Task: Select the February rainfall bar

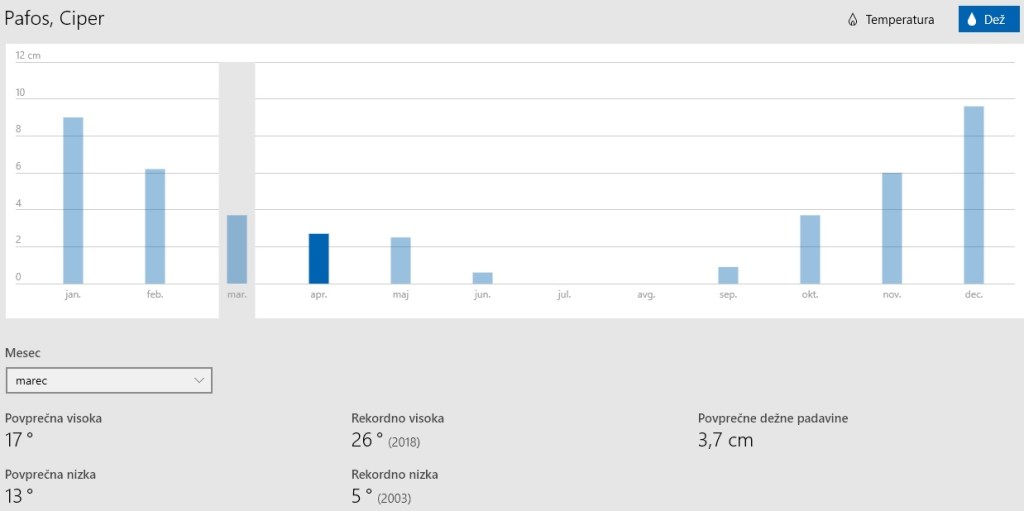Action: coord(155,226)
